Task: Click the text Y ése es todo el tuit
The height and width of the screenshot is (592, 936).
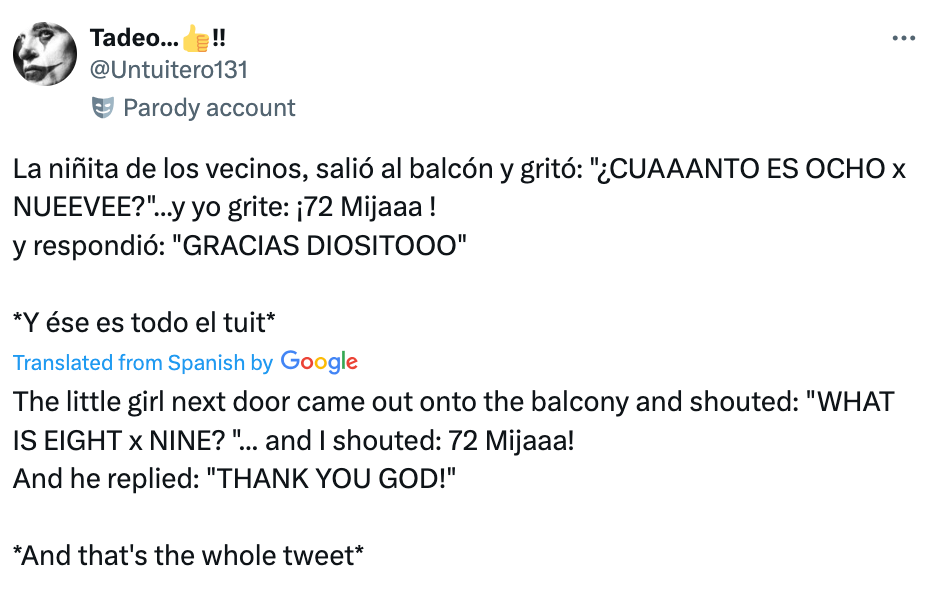Action: click(144, 322)
